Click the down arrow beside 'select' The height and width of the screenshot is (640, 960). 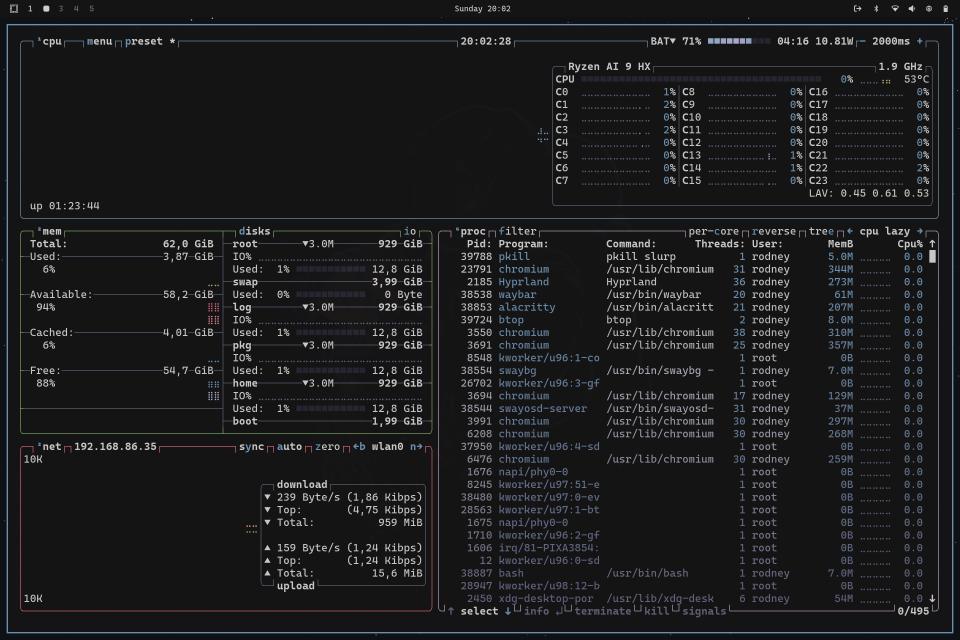[x=508, y=611]
